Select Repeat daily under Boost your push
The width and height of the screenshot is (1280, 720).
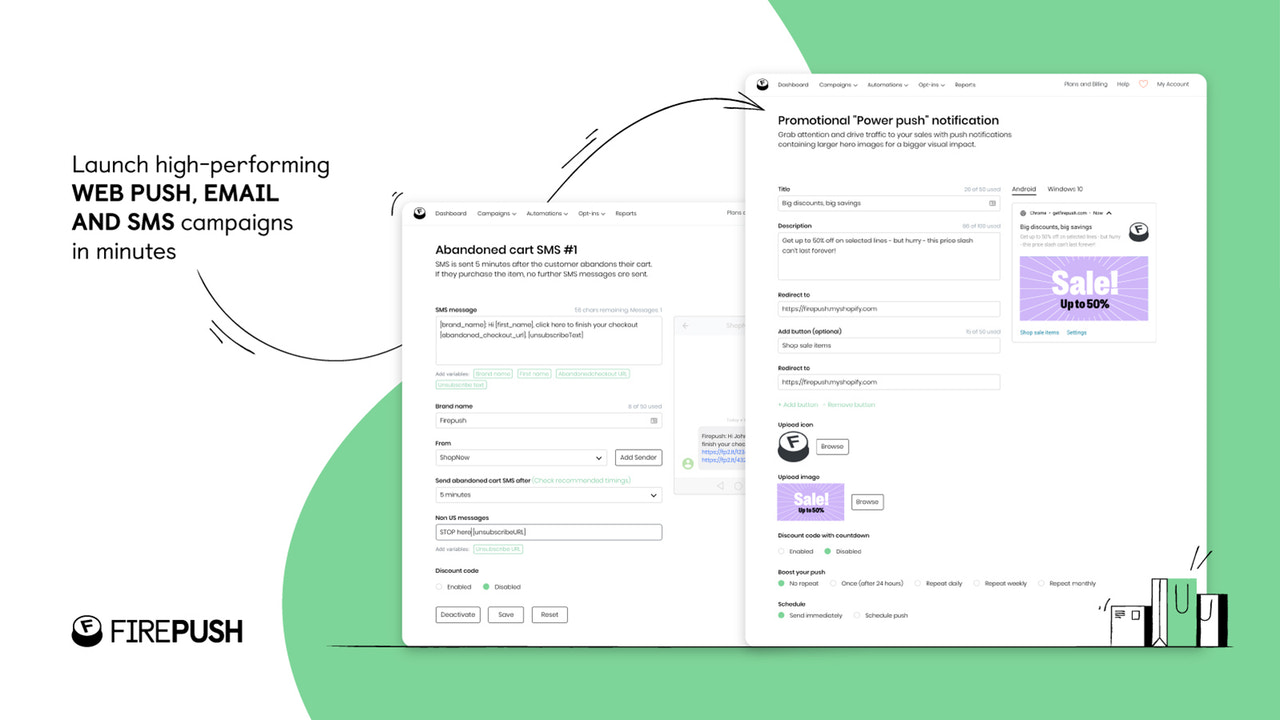pos(915,583)
